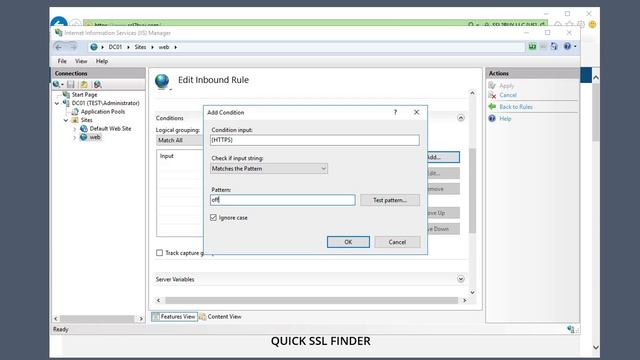Select the Start Page tree node
This screenshot has height=360, width=640.
pyautogui.click(x=84, y=94)
